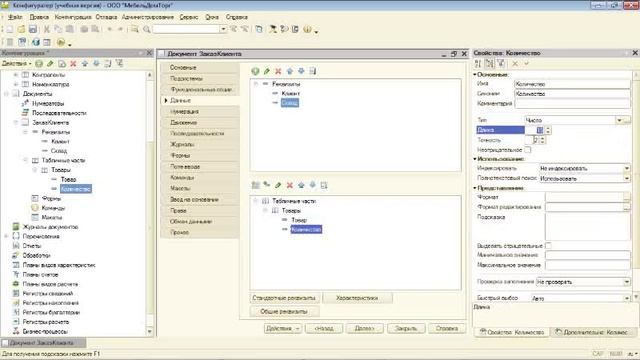Click the Синоним input field
The width and height of the screenshot is (640, 360).
[x=572, y=93]
